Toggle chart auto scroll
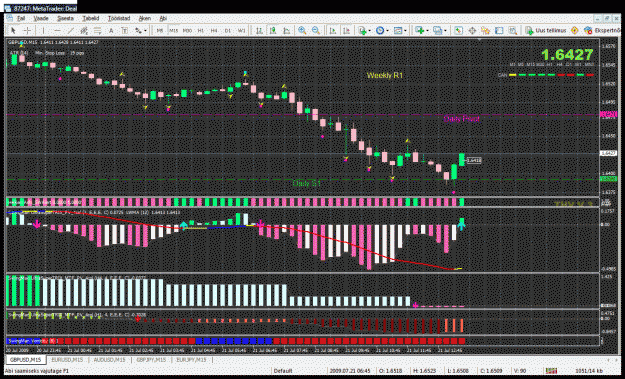The height and width of the screenshot is (379, 625). (333, 30)
